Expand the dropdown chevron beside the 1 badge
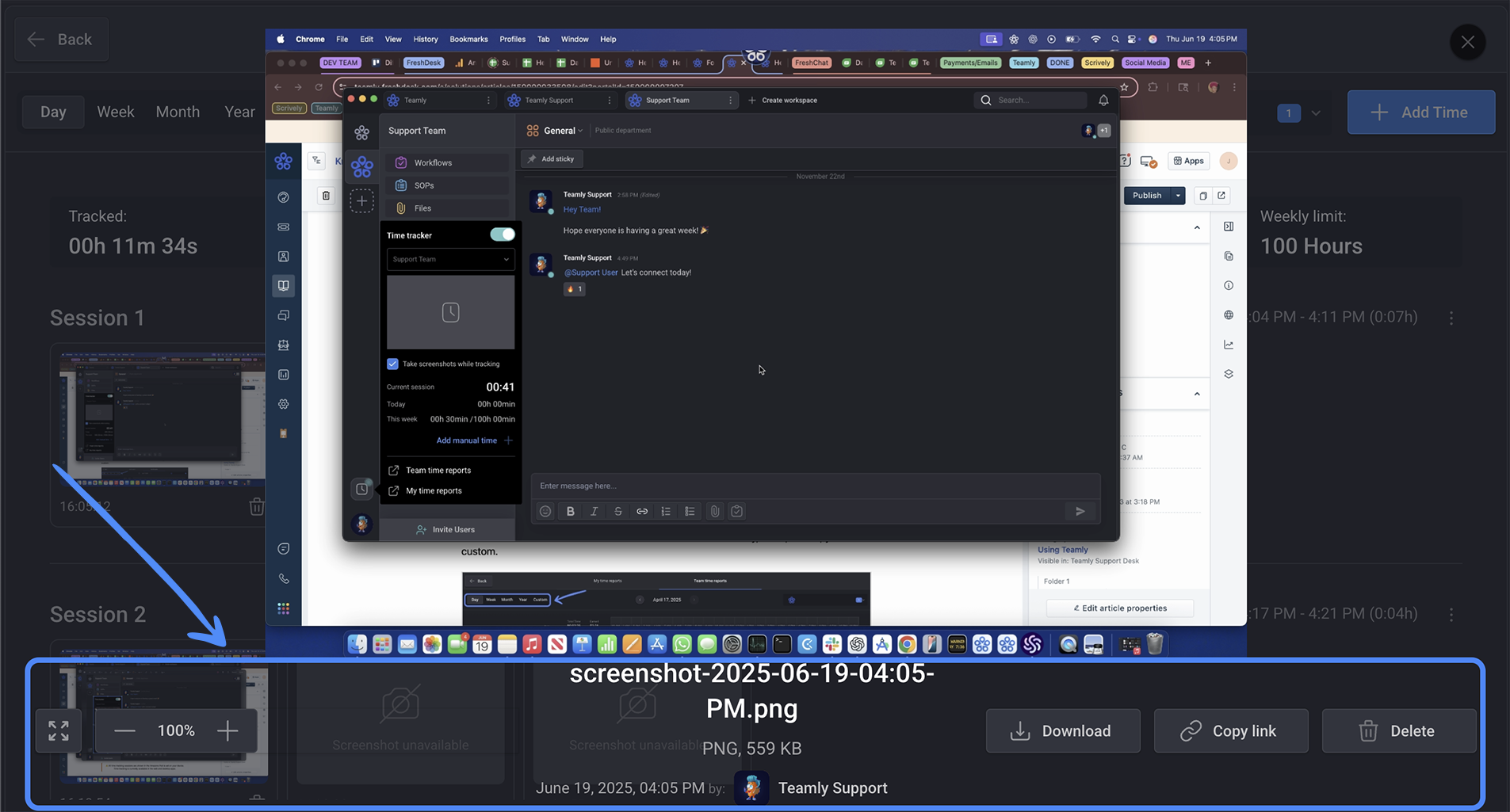The width and height of the screenshot is (1510, 812). click(x=1316, y=113)
